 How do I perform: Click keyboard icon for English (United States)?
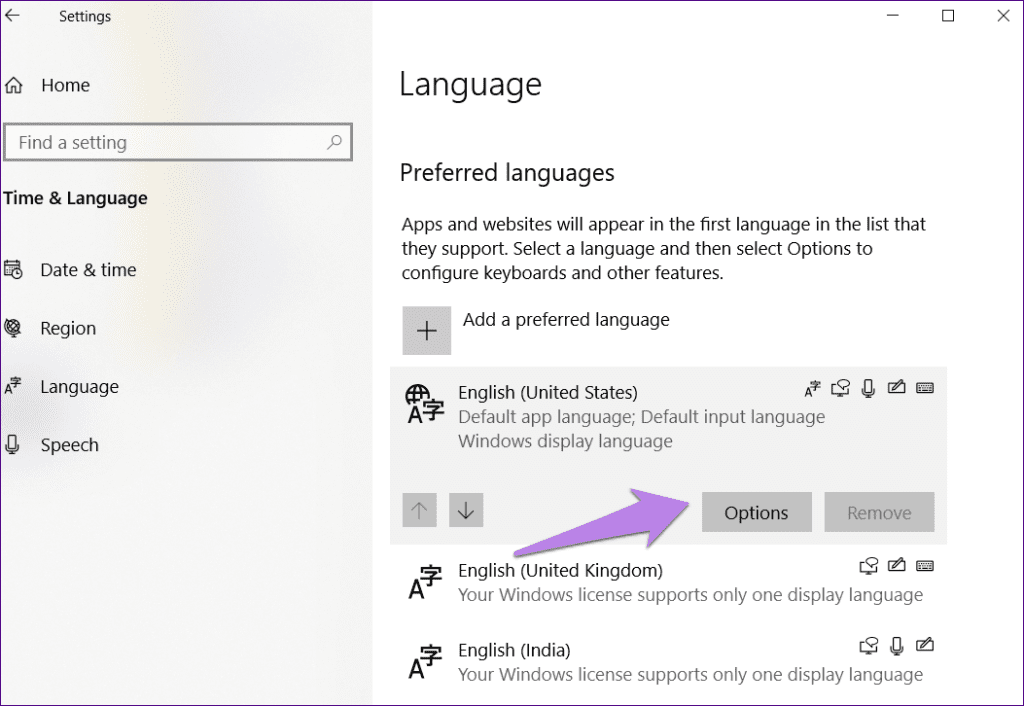point(925,388)
